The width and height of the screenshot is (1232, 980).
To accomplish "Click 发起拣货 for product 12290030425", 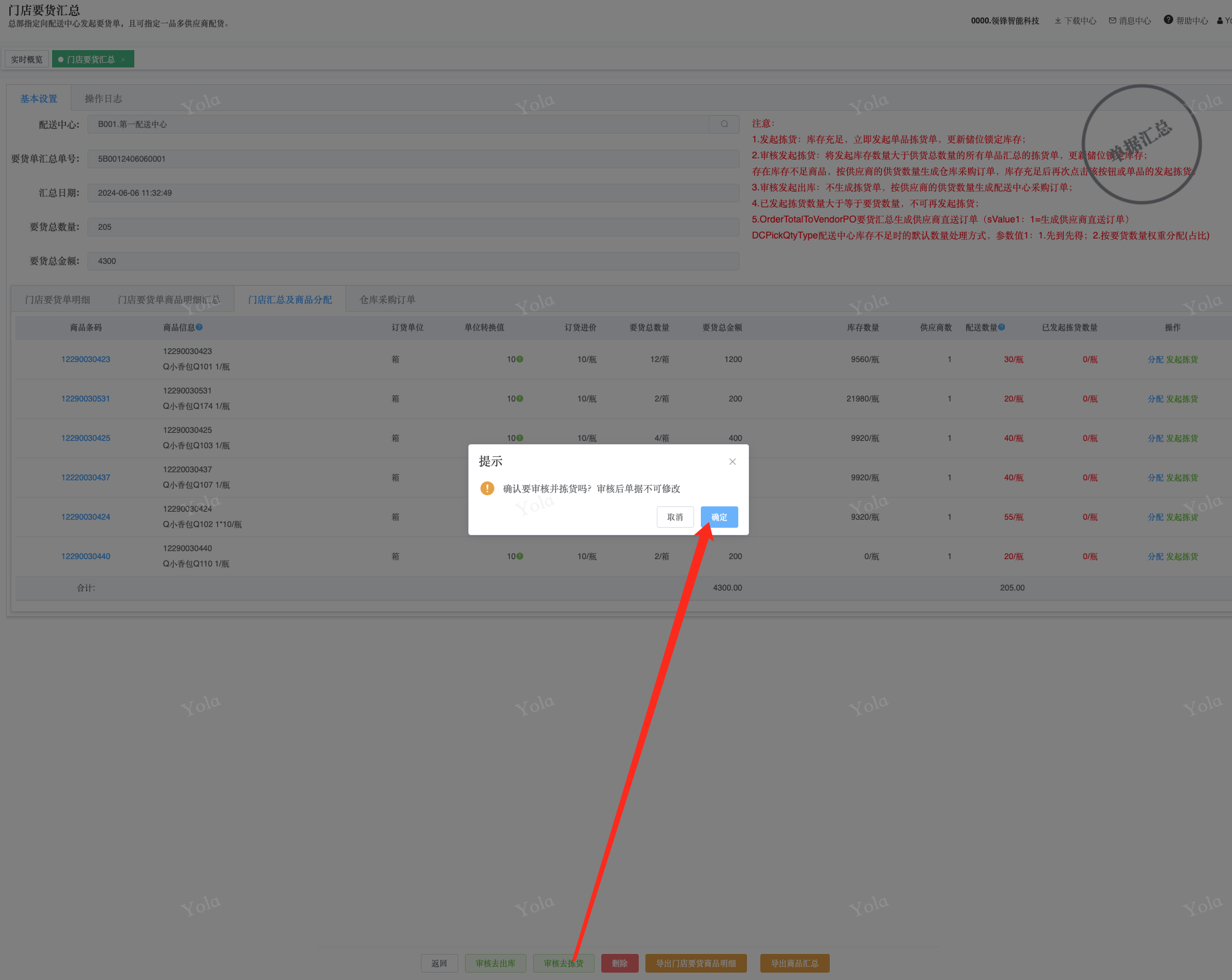I will coord(1183,438).
